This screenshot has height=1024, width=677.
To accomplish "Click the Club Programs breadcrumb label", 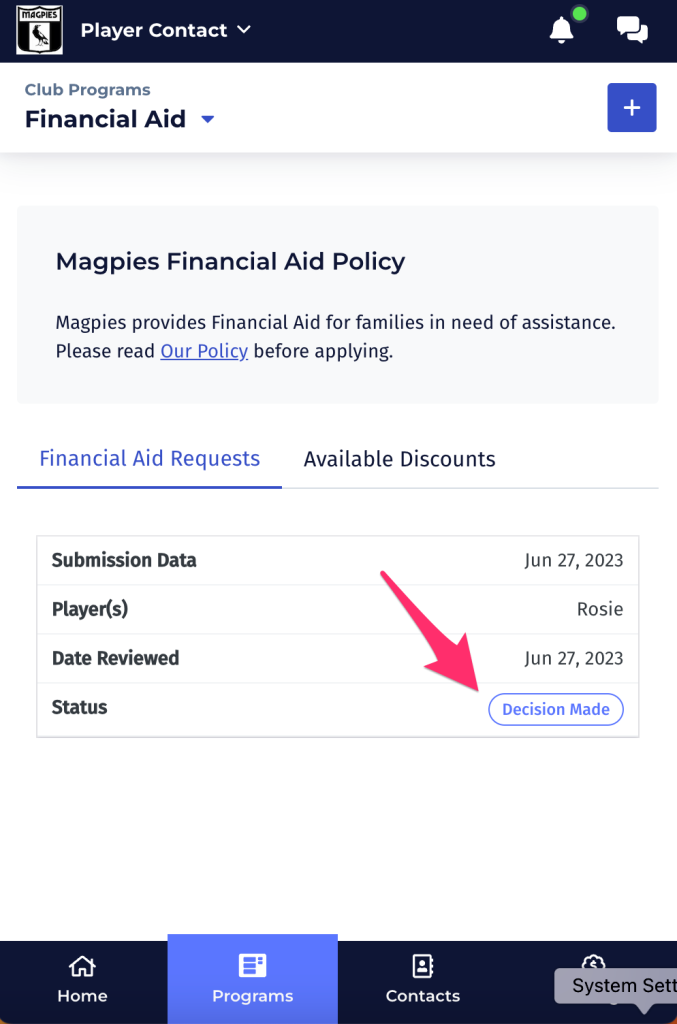I will [87, 89].
